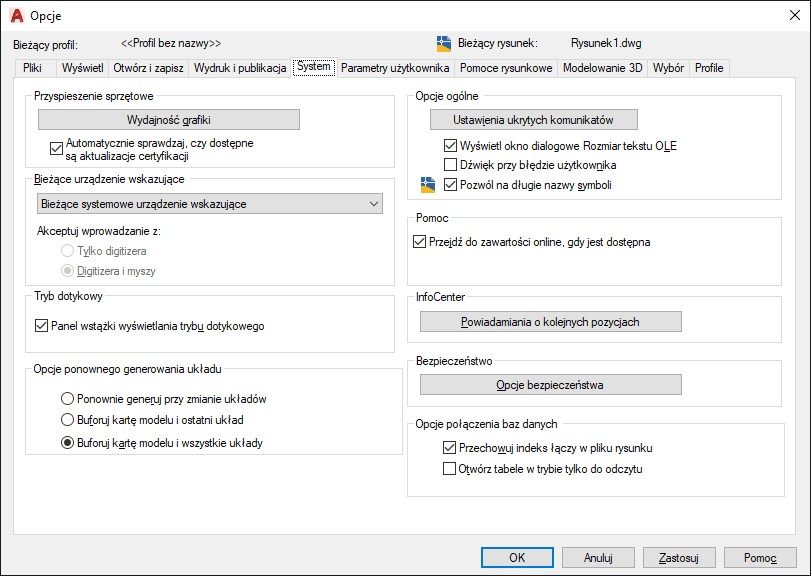Disable Wyświetl okno dialogowe Rozmiar tekstu OLE
This screenshot has width=811, height=576.
[x=450, y=145]
